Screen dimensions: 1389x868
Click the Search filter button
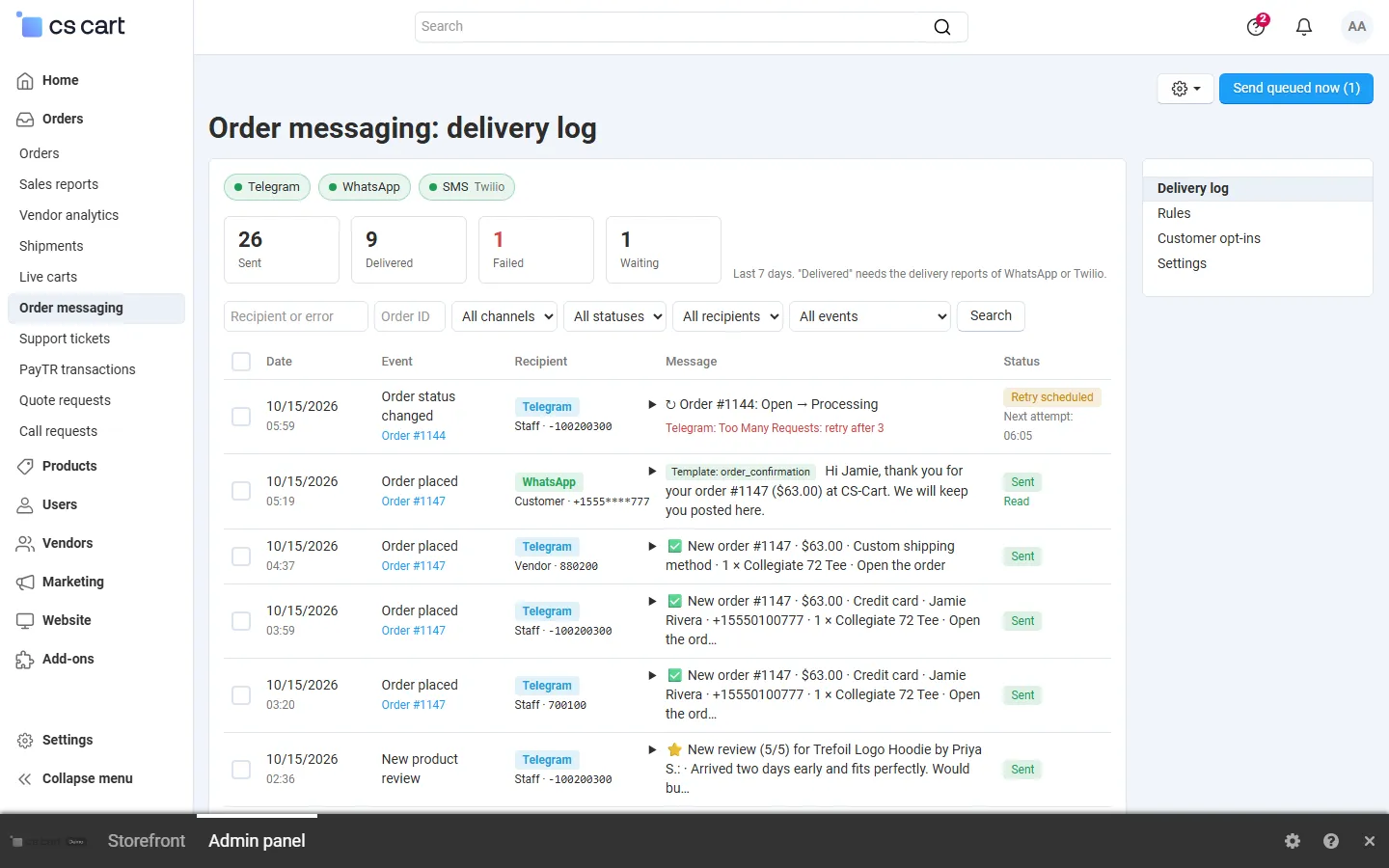[x=991, y=316]
